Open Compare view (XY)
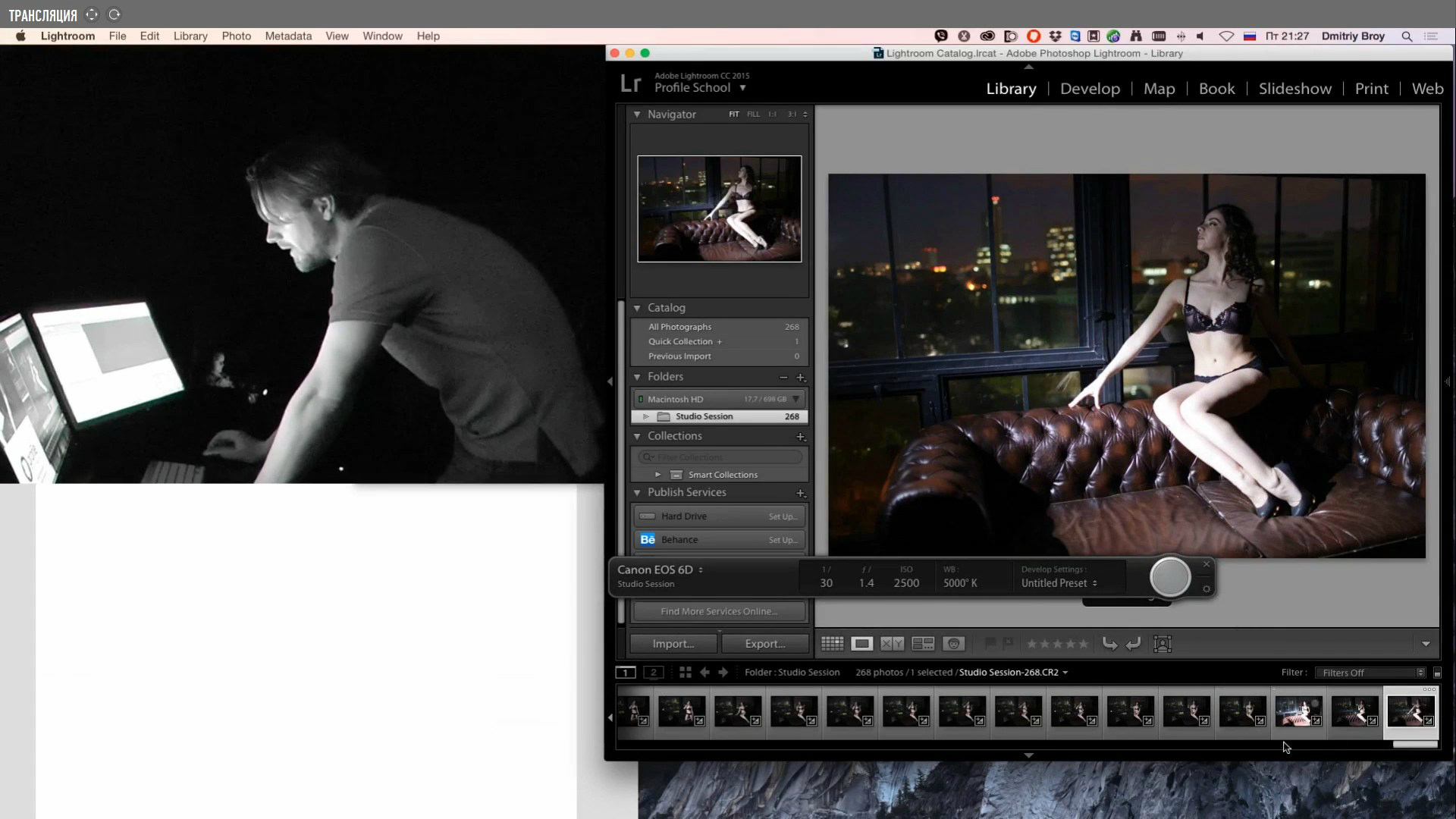Screen dimensions: 1456x819 [892, 644]
